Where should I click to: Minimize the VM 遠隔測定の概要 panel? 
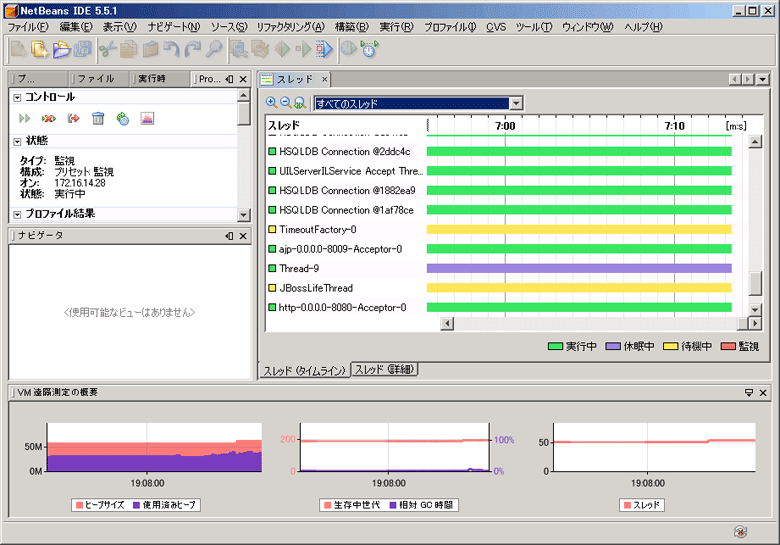[749, 393]
